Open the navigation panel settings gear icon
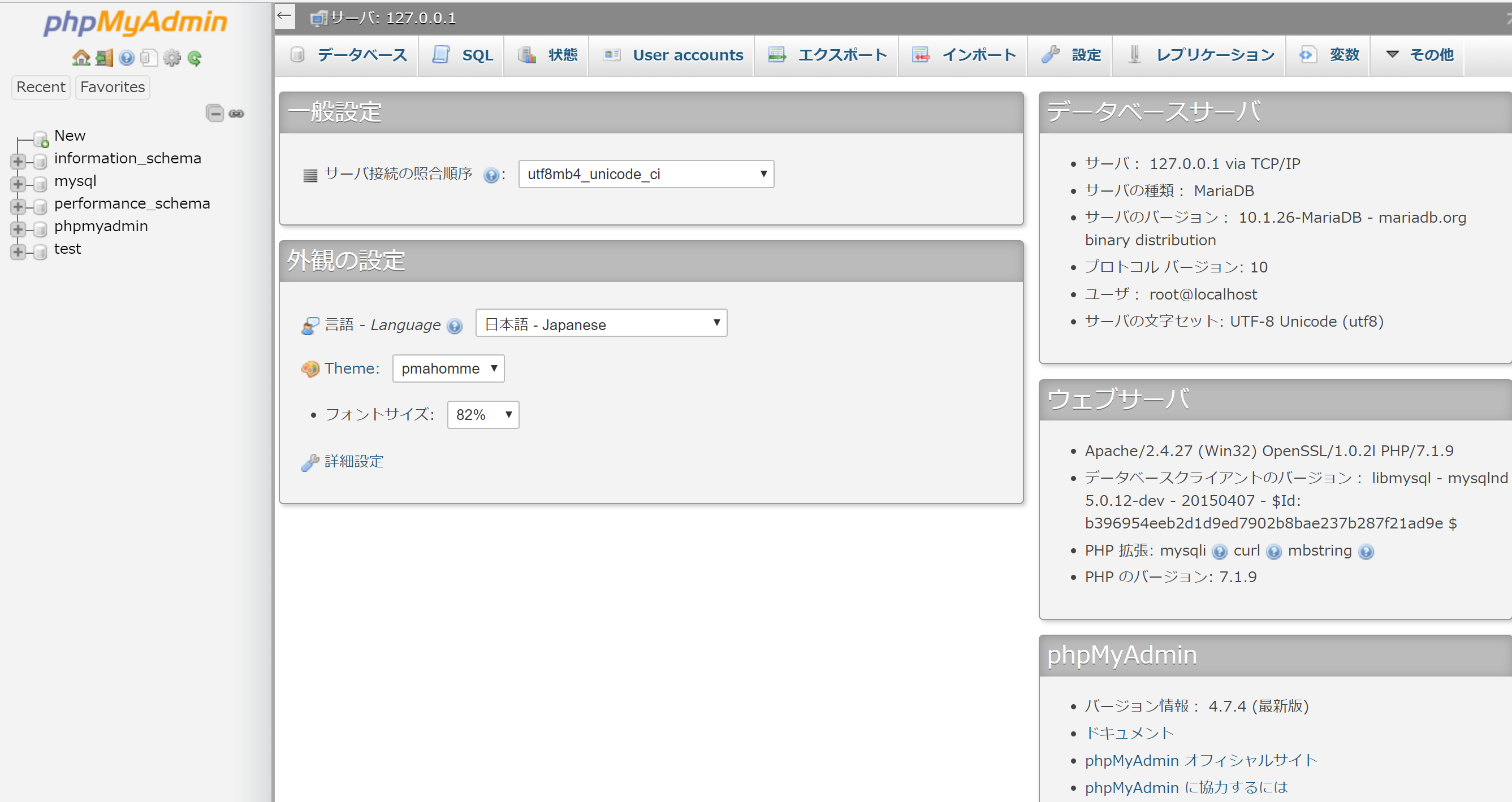The height and width of the screenshot is (802, 1512). click(x=172, y=58)
